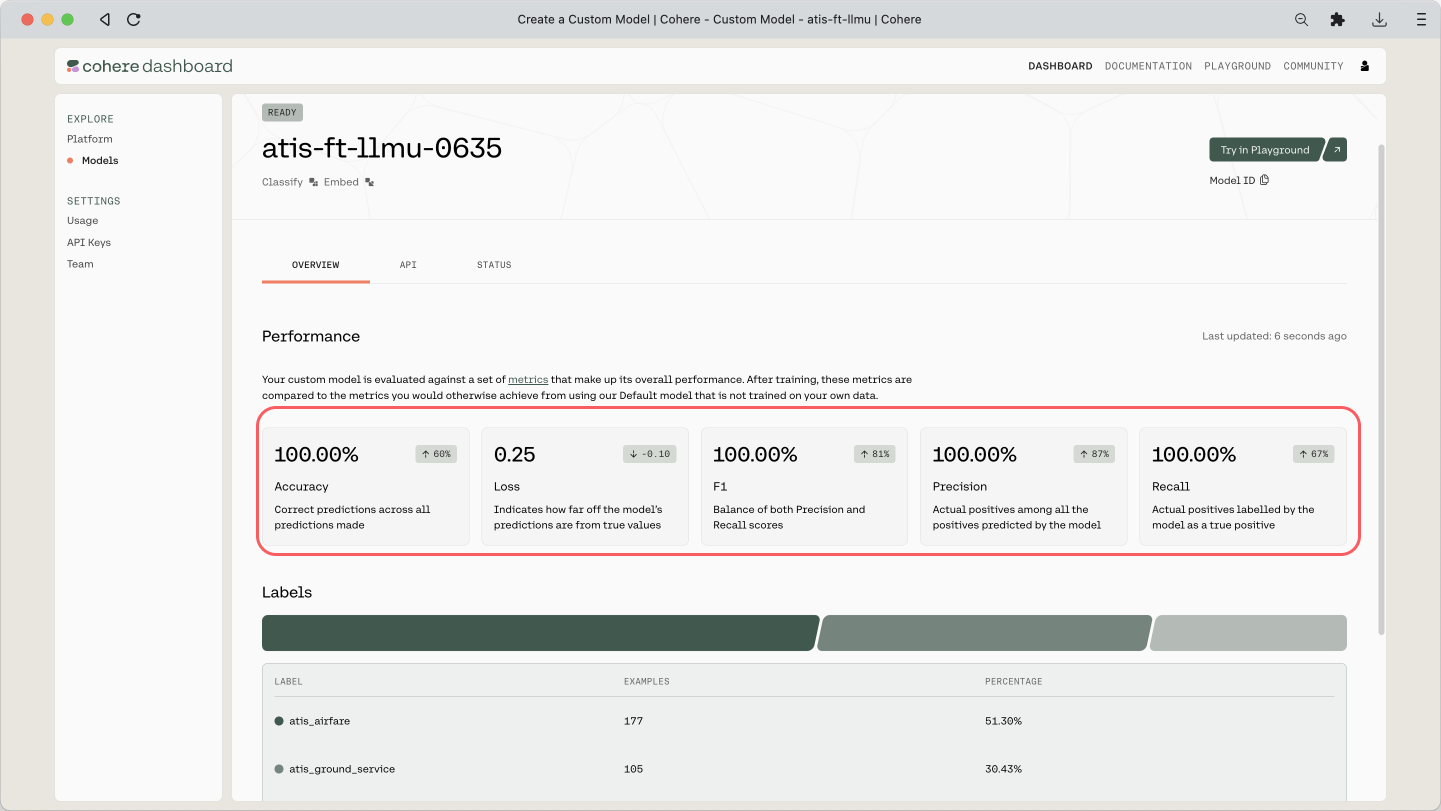1441x811 pixels.
Task: Click the atis_airfare label row
Action: coord(804,721)
